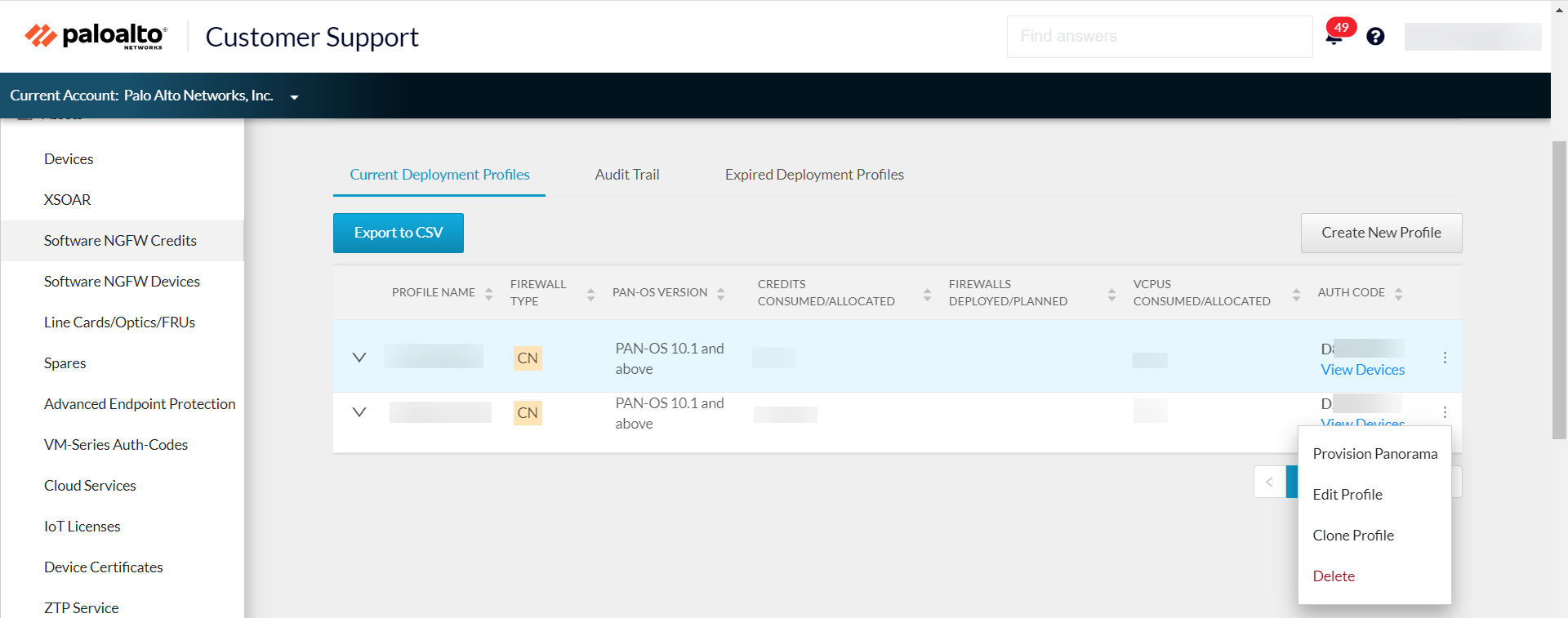
Task: Switch to Expired Deployment Profiles tab
Action: [813, 175]
